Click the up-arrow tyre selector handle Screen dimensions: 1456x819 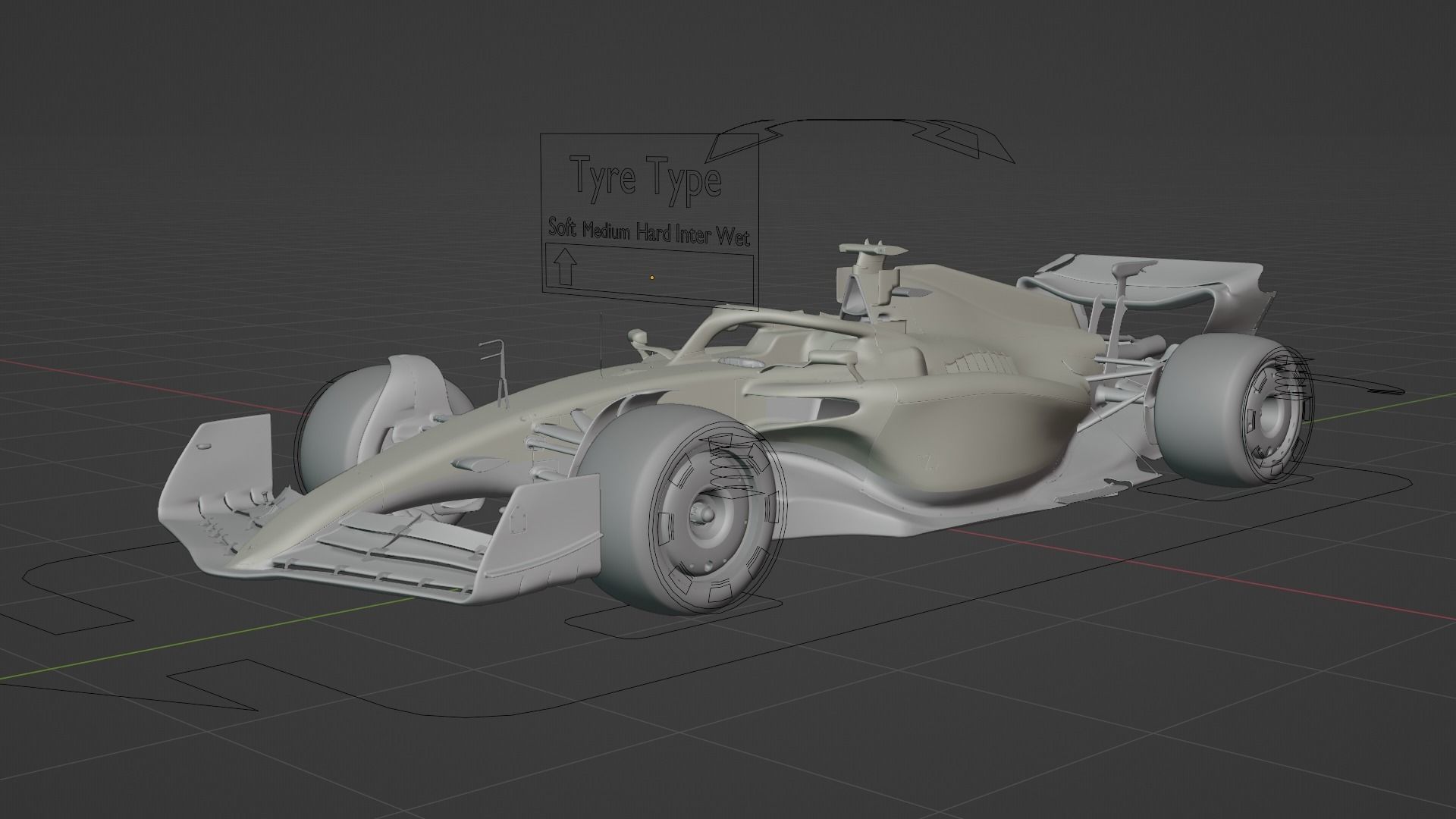pos(563,268)
